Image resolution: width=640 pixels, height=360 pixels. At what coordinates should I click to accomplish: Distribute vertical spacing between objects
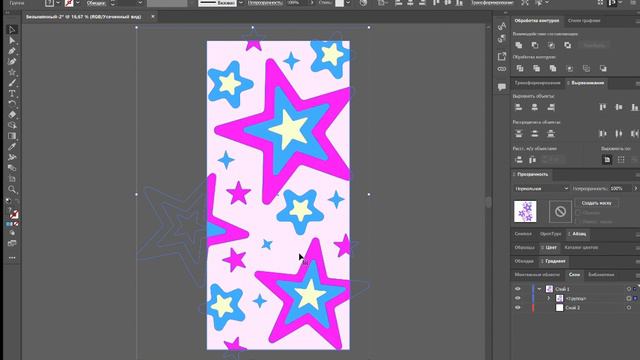point(518,160)
